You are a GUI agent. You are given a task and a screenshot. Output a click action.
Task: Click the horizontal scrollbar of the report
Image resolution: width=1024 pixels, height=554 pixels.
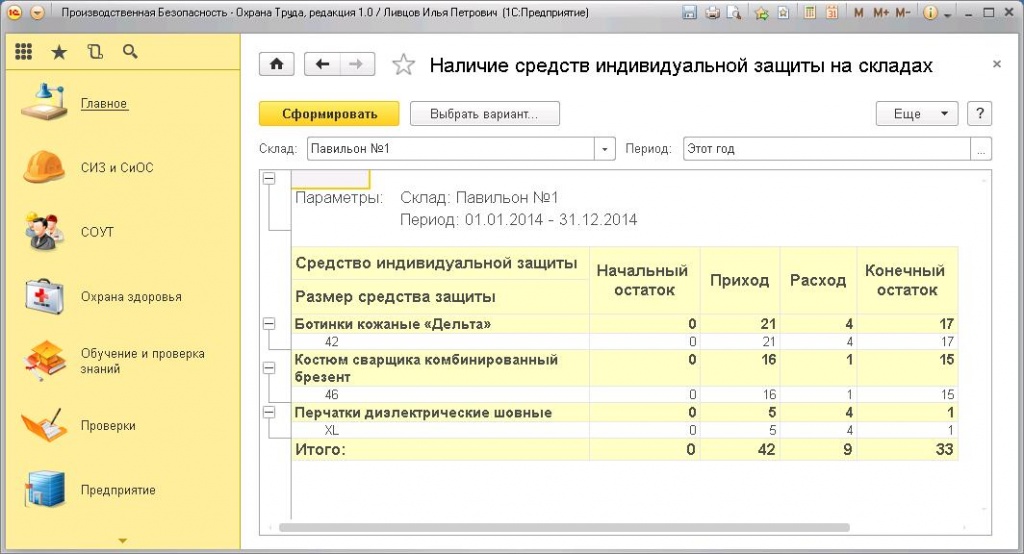point(564,527)
